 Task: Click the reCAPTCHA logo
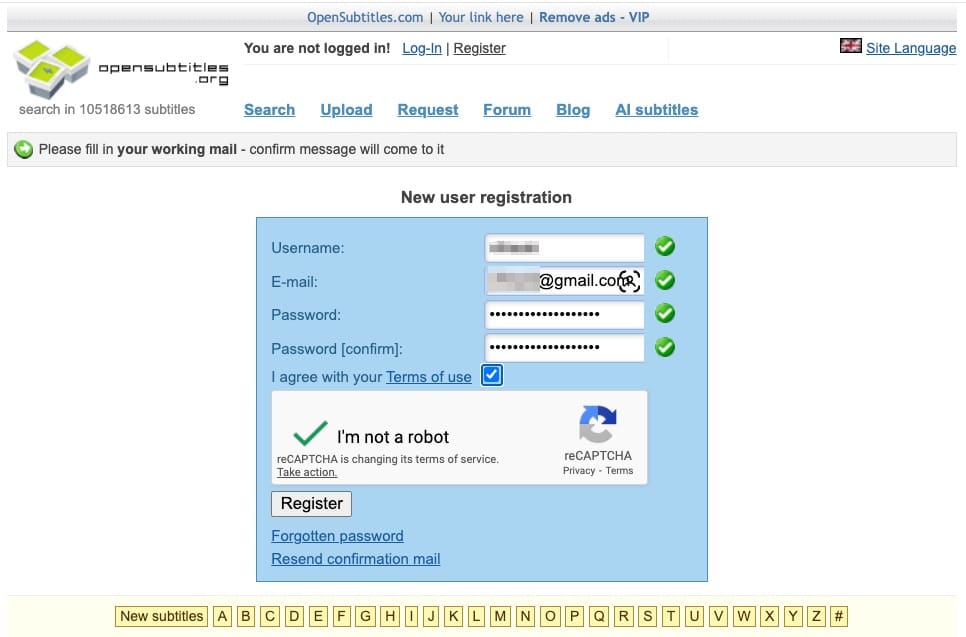click(x=598, y=424)
